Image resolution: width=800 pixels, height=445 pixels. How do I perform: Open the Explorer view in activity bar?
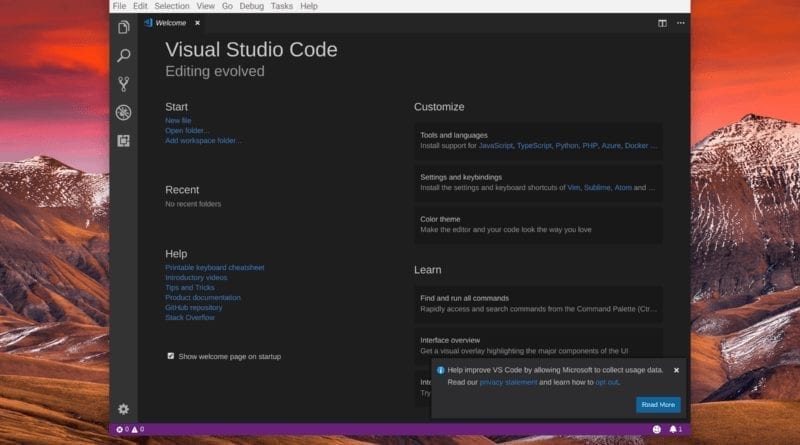coord(123,27)
